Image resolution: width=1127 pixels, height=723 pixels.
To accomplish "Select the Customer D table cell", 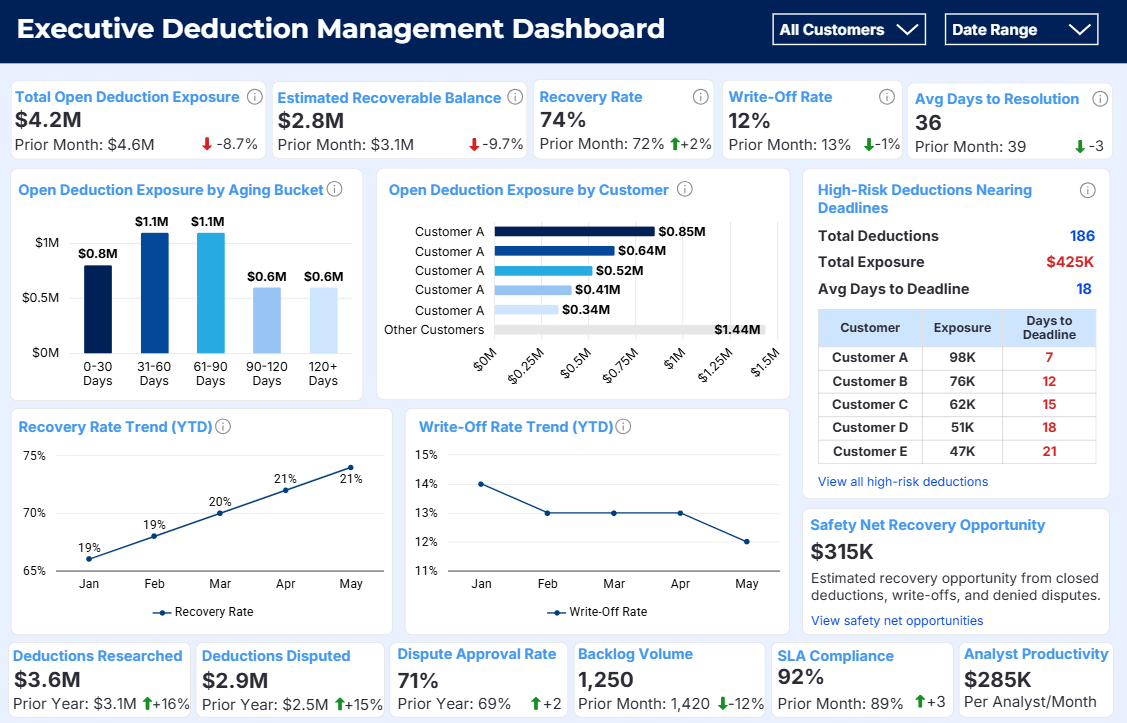I will tap(870, 428).
